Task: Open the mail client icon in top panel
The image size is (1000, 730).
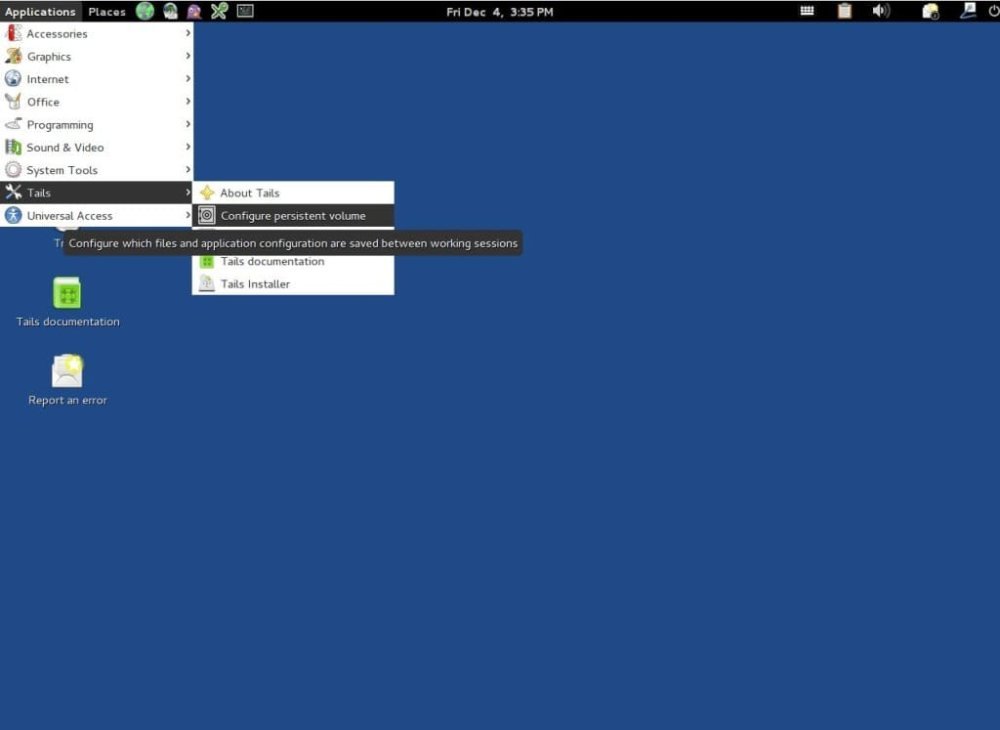Action: (170, 11)
